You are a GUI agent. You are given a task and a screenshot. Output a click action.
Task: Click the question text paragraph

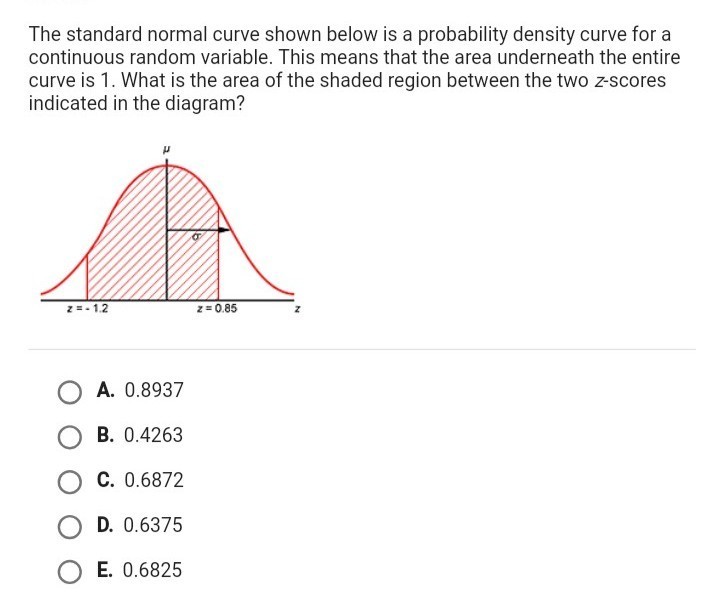tap(354, 69)
